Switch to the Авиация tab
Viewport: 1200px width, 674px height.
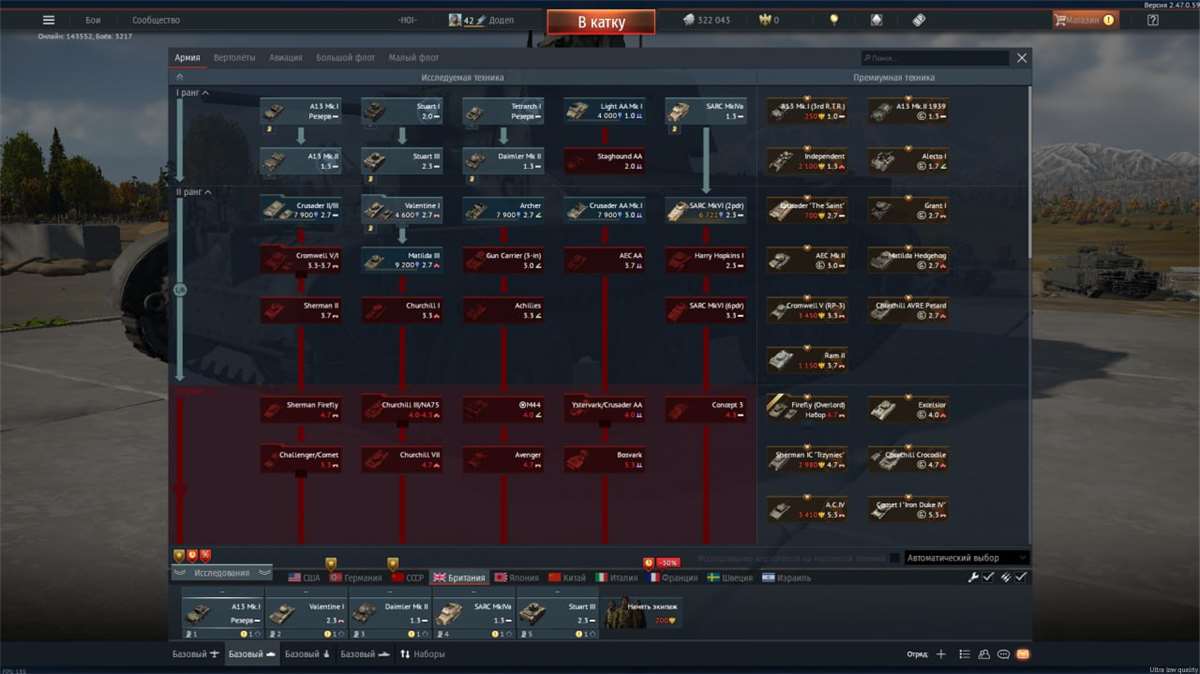click(x=286, y=58)
